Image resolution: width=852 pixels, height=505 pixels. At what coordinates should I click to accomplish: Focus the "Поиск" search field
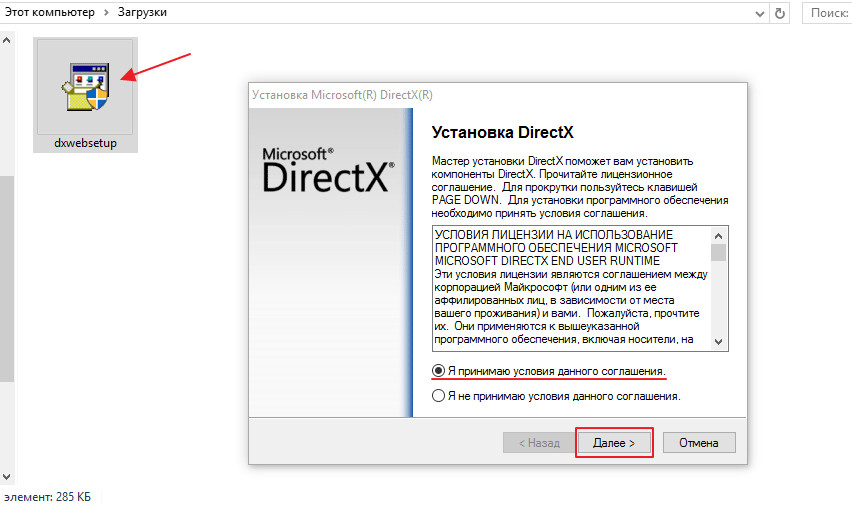pos(828,12)
